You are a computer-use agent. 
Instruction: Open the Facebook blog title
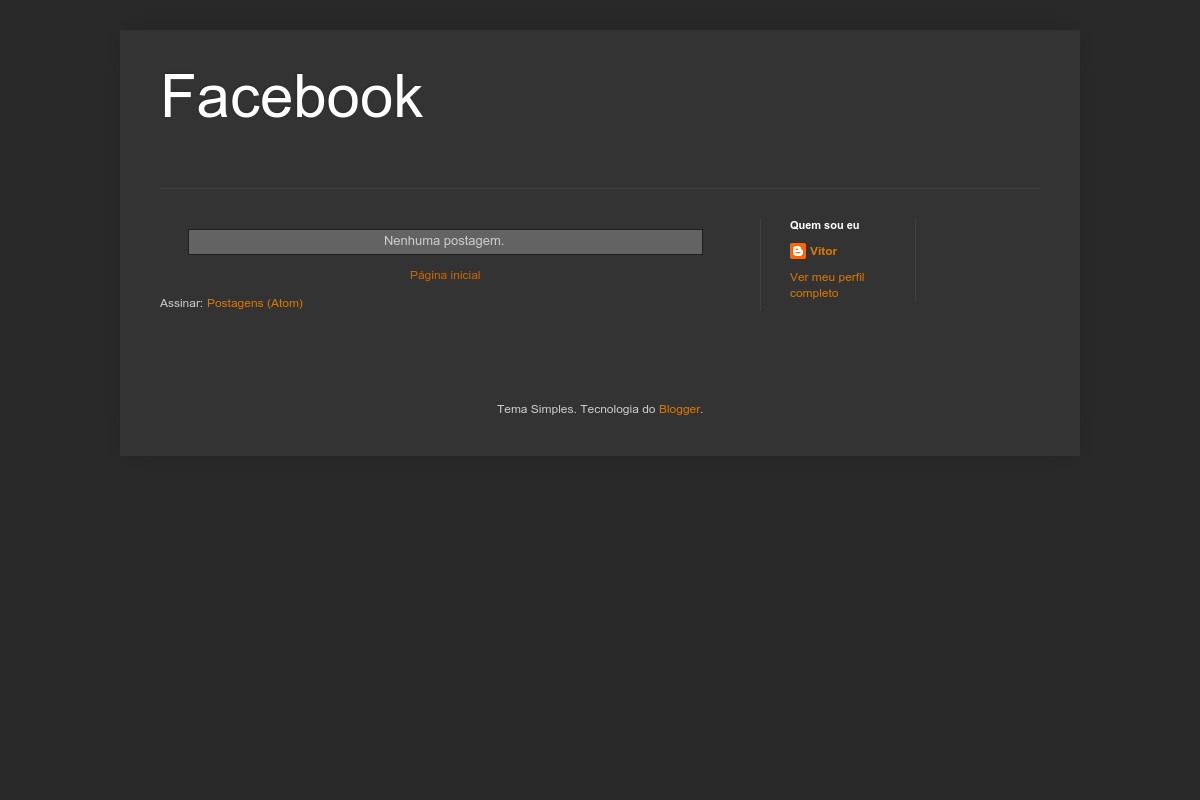pos(291,97)
